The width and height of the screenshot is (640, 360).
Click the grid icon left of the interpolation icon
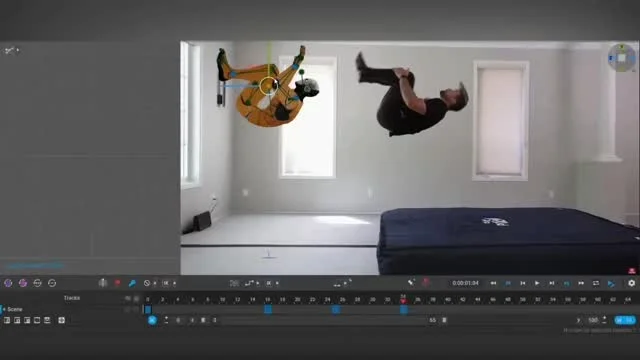tap(234, 283)
